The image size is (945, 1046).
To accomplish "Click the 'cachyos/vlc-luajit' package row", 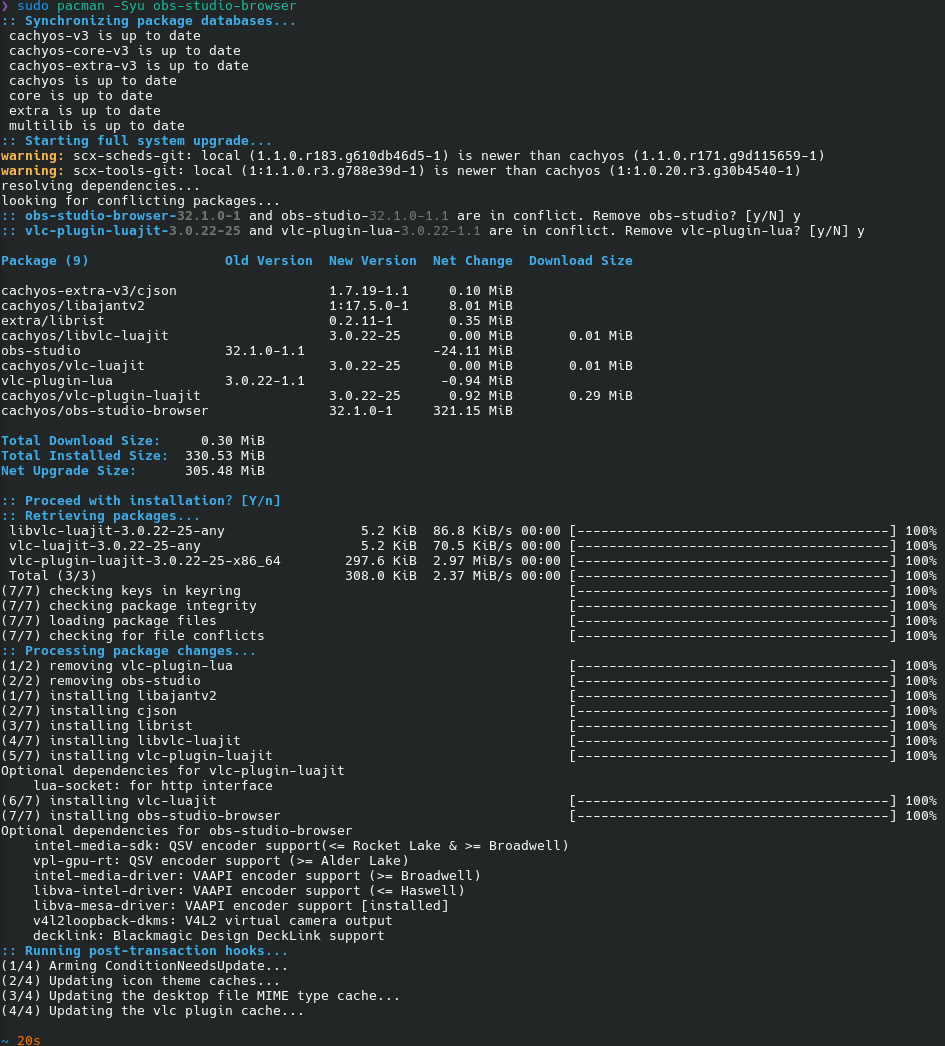I will click(x=317, y=366).
